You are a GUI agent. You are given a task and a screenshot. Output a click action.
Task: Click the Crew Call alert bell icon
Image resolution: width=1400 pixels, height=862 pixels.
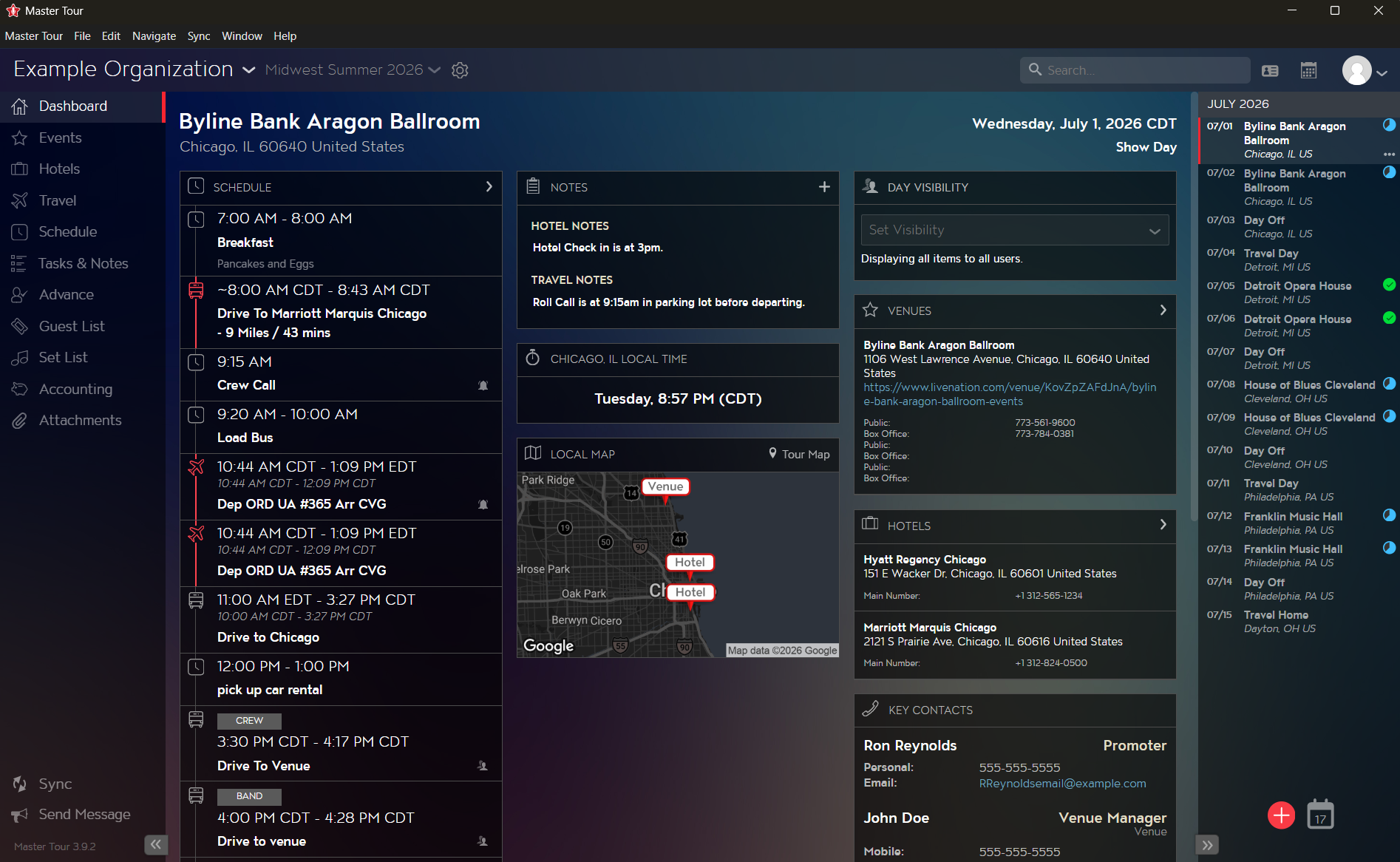click(483, 385)
